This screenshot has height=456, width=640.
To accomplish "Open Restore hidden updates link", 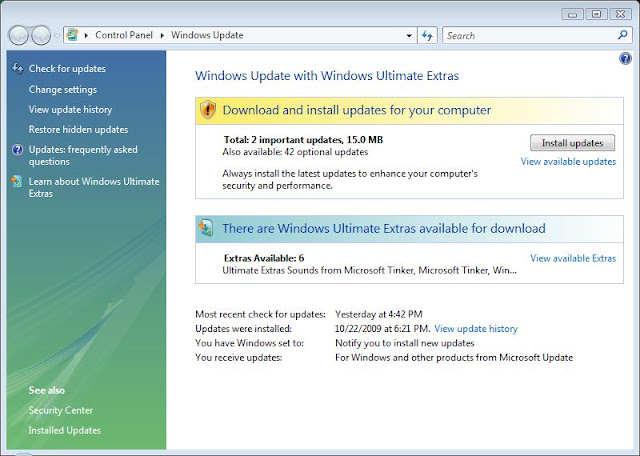I will 78,129.
